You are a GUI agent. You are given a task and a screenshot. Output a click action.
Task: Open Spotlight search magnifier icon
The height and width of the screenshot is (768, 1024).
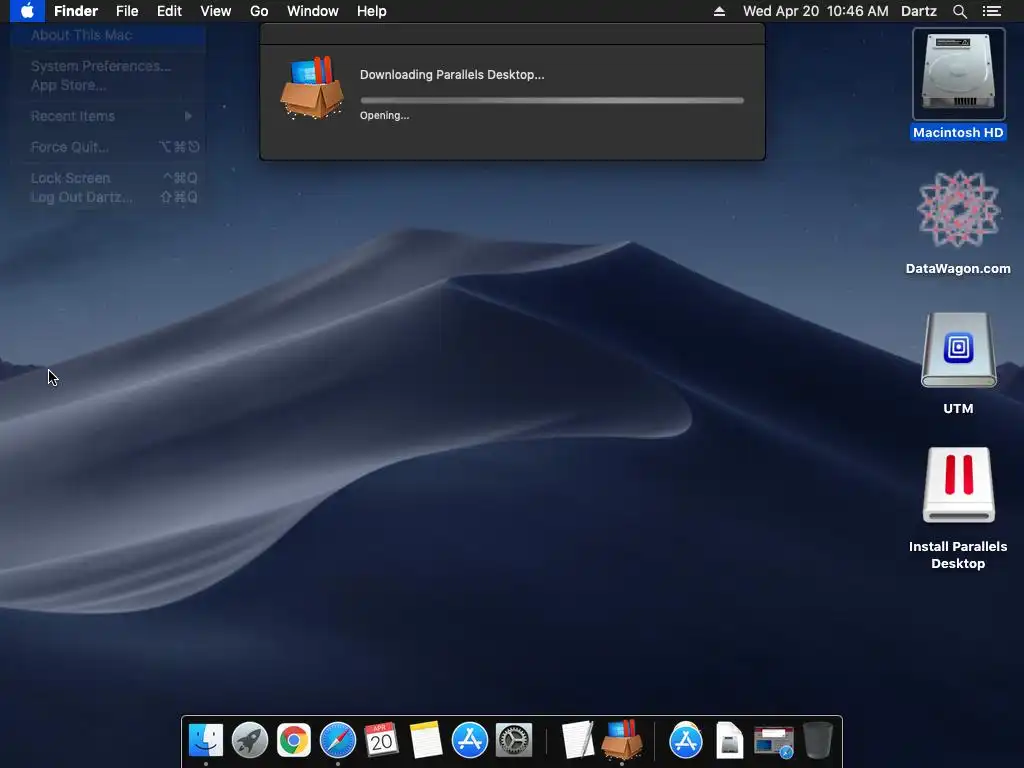click(959, 11)
